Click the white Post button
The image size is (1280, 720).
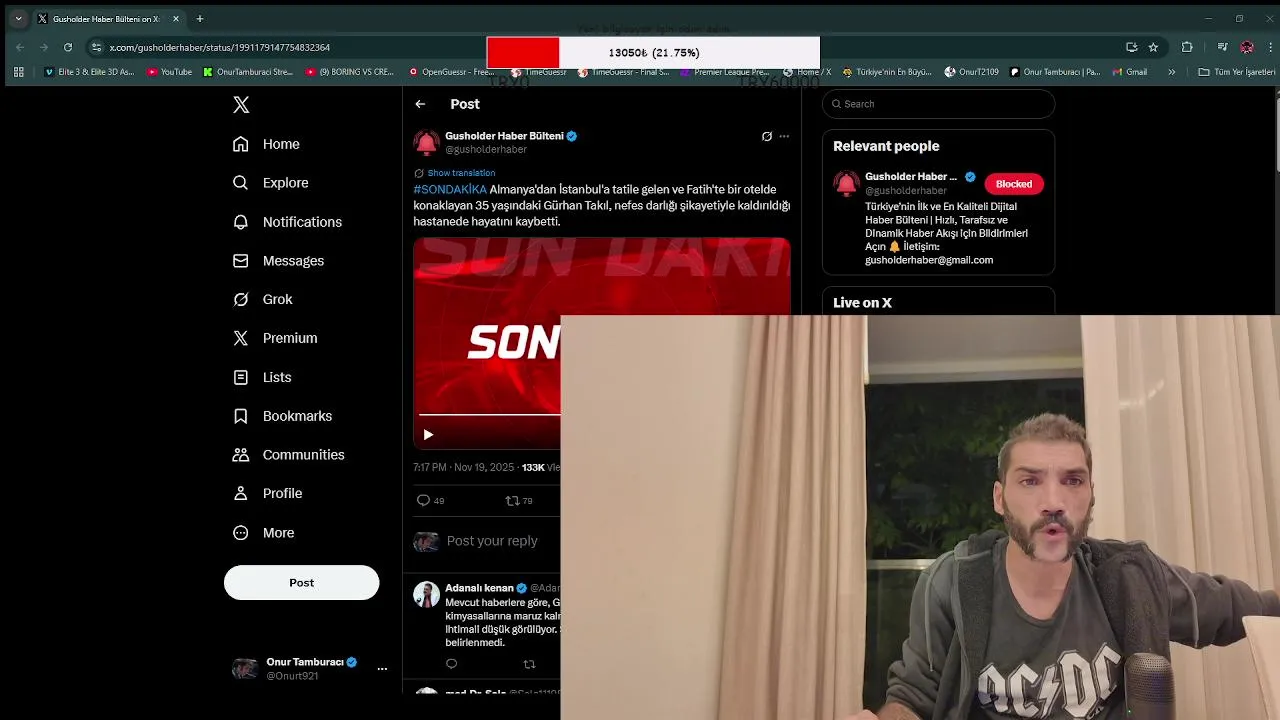tap(301, 582)
